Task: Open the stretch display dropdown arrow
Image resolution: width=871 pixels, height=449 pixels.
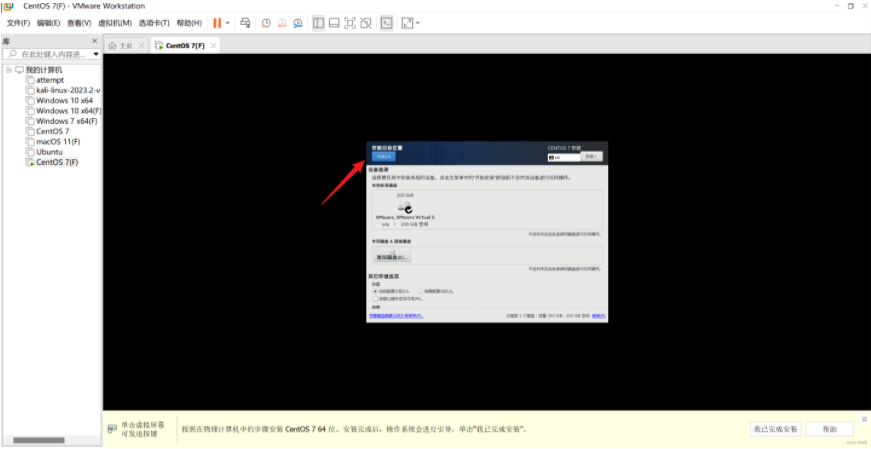Action: (x=418, y=23)
